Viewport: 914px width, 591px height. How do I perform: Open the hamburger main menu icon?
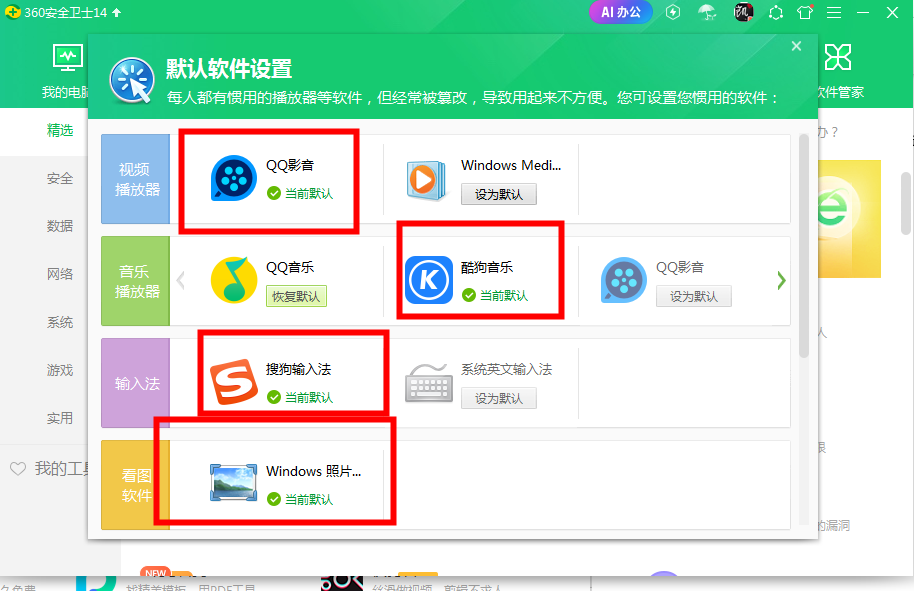[x=834, y=12]
